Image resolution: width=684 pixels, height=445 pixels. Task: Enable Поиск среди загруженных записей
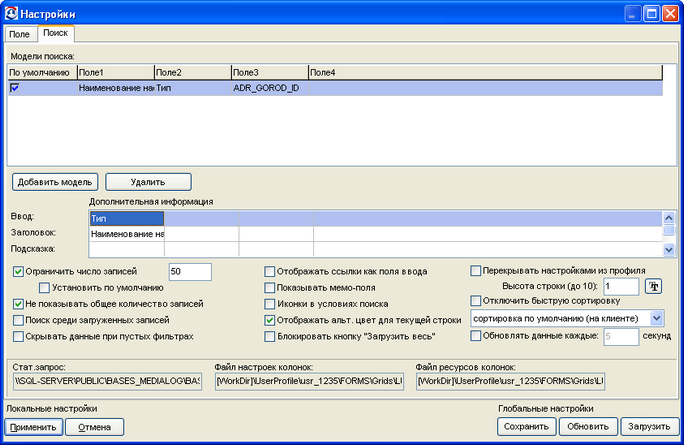[18, 320]
